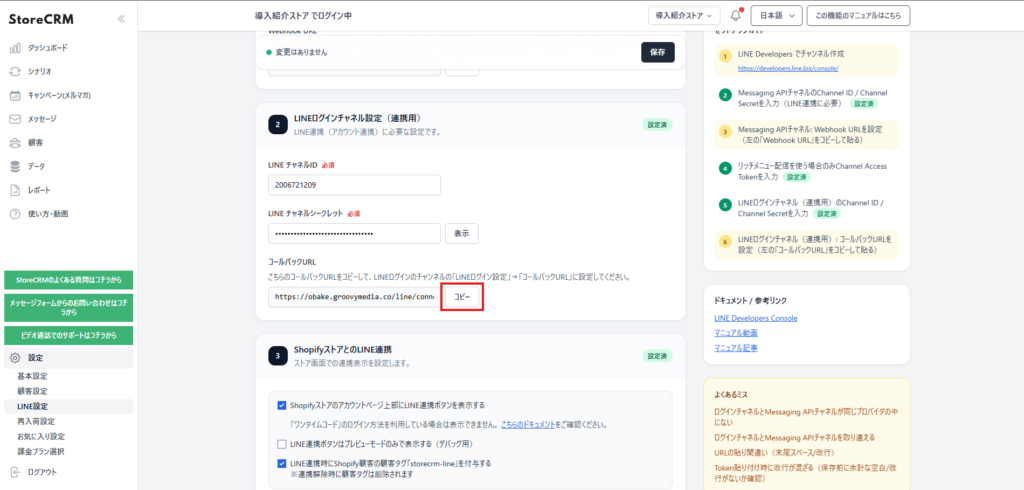Enable preview mode only debug checkbox
This screenshot has width=1024, height=490.
(282, 443)
